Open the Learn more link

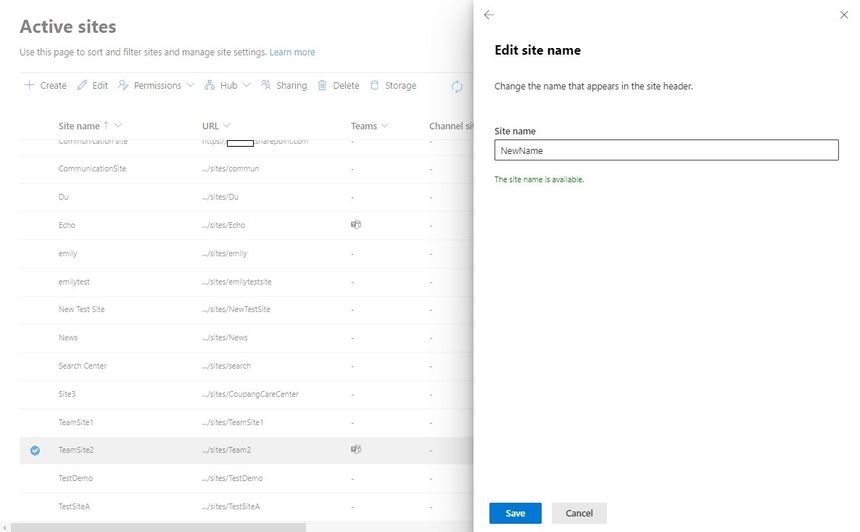pyautogui.click(x=292, y=52)
